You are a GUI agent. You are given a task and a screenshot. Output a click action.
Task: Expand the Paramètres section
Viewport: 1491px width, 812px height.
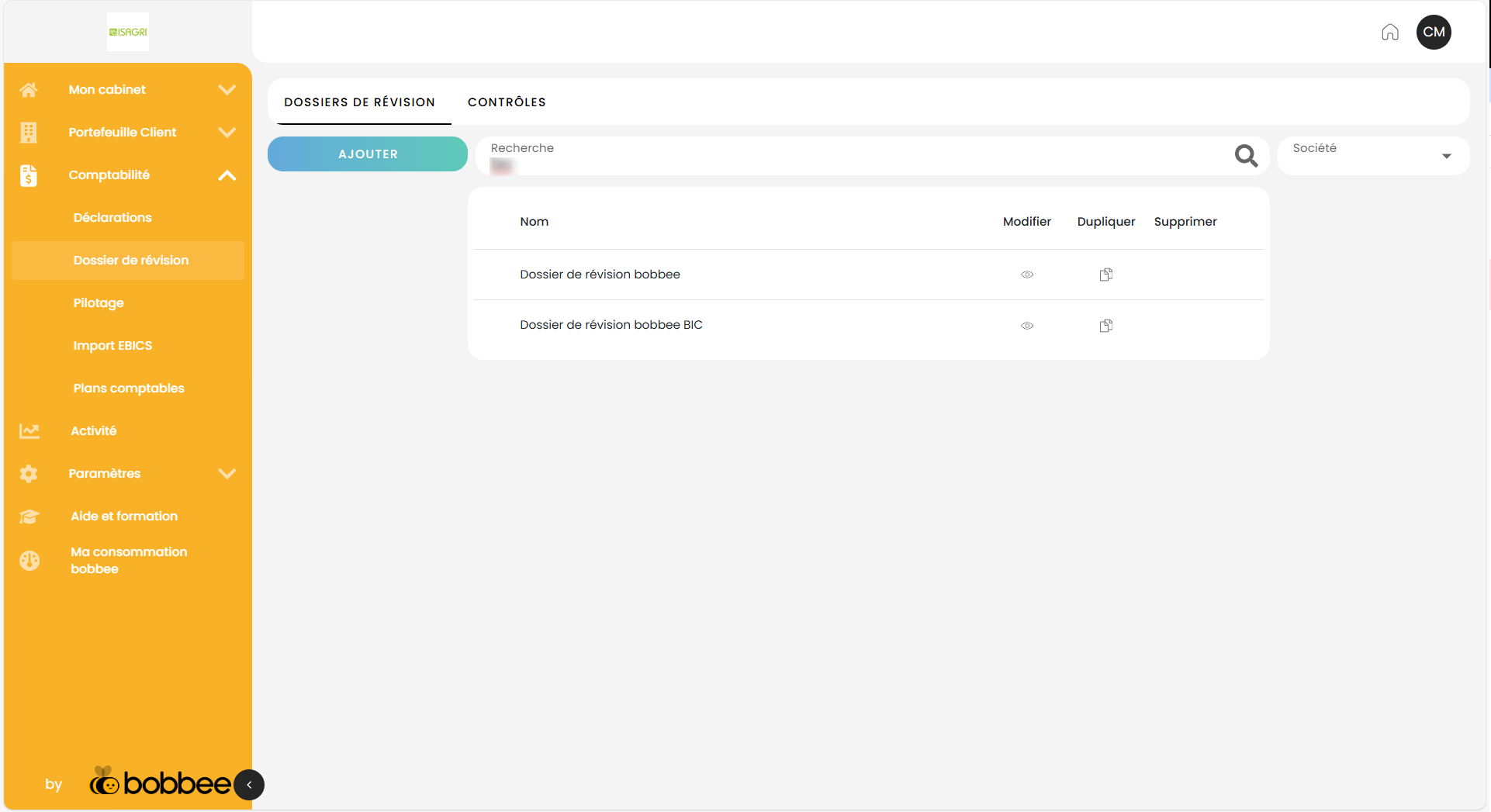pyautogui.click(x=227, y=474)
